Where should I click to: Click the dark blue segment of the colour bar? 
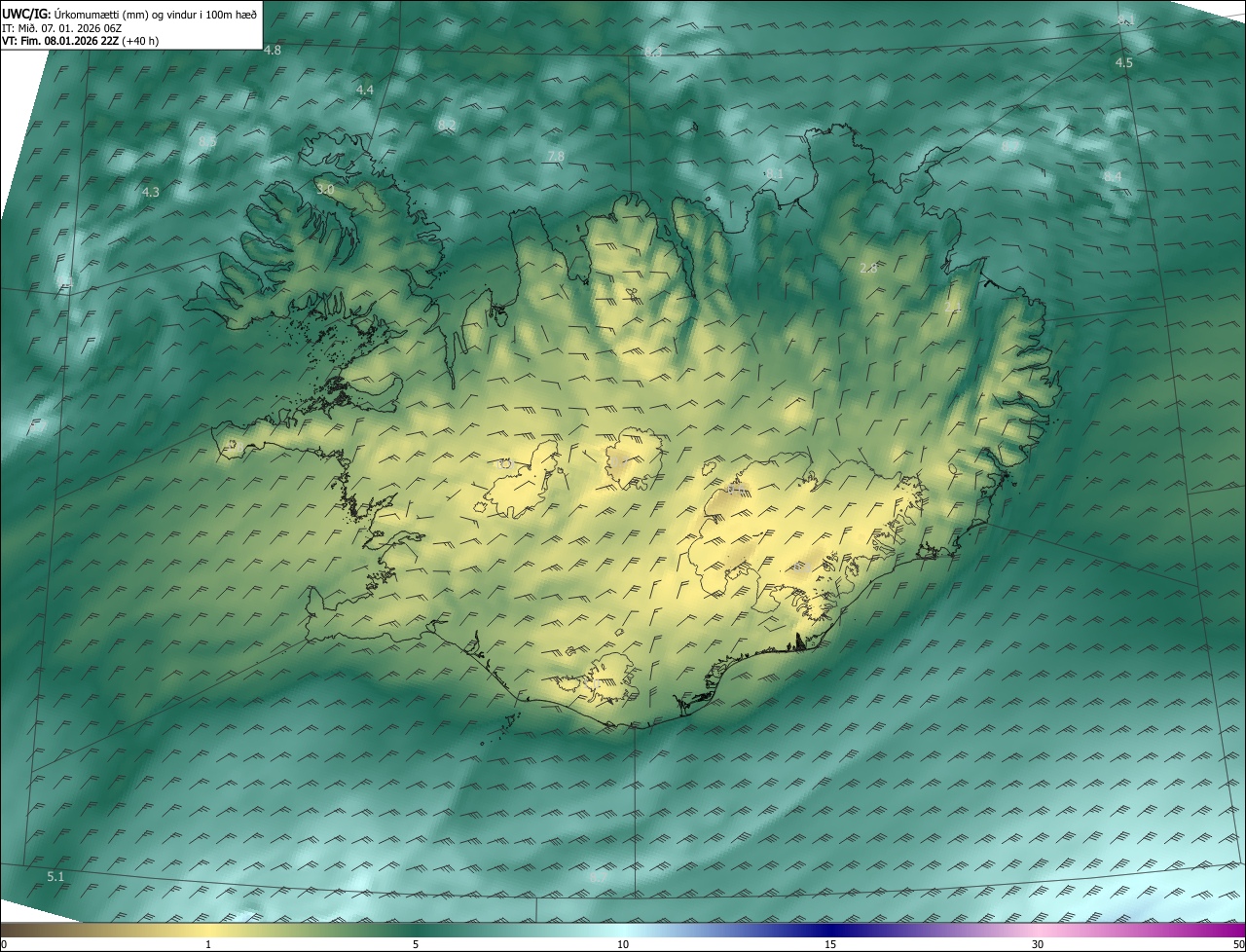click(830, 930)
